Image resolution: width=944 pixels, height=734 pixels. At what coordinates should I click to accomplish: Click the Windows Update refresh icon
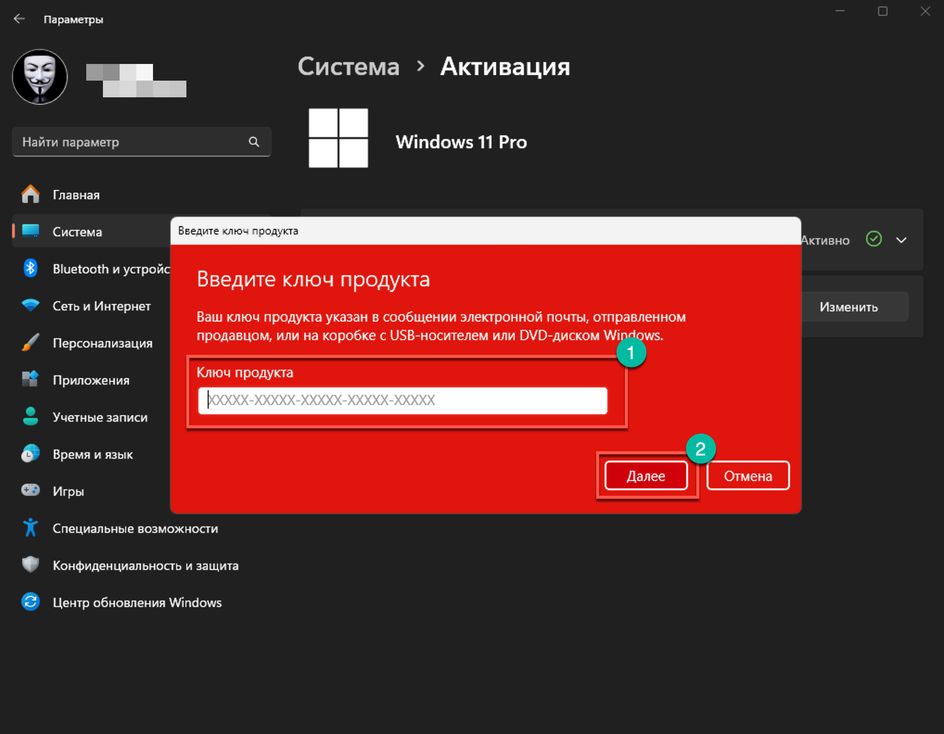point(30,602)
